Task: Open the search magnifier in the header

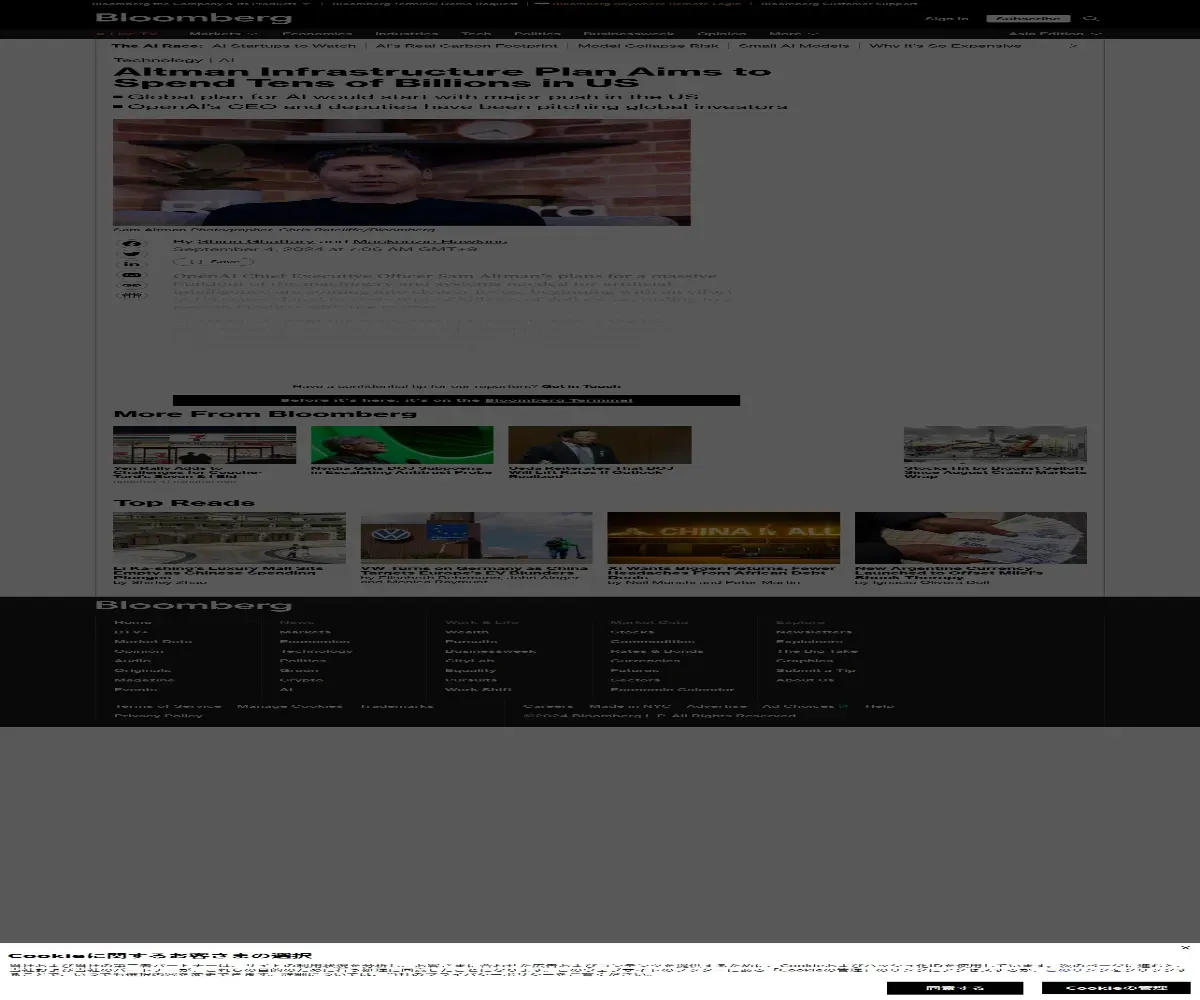Action: [1092, 18]
